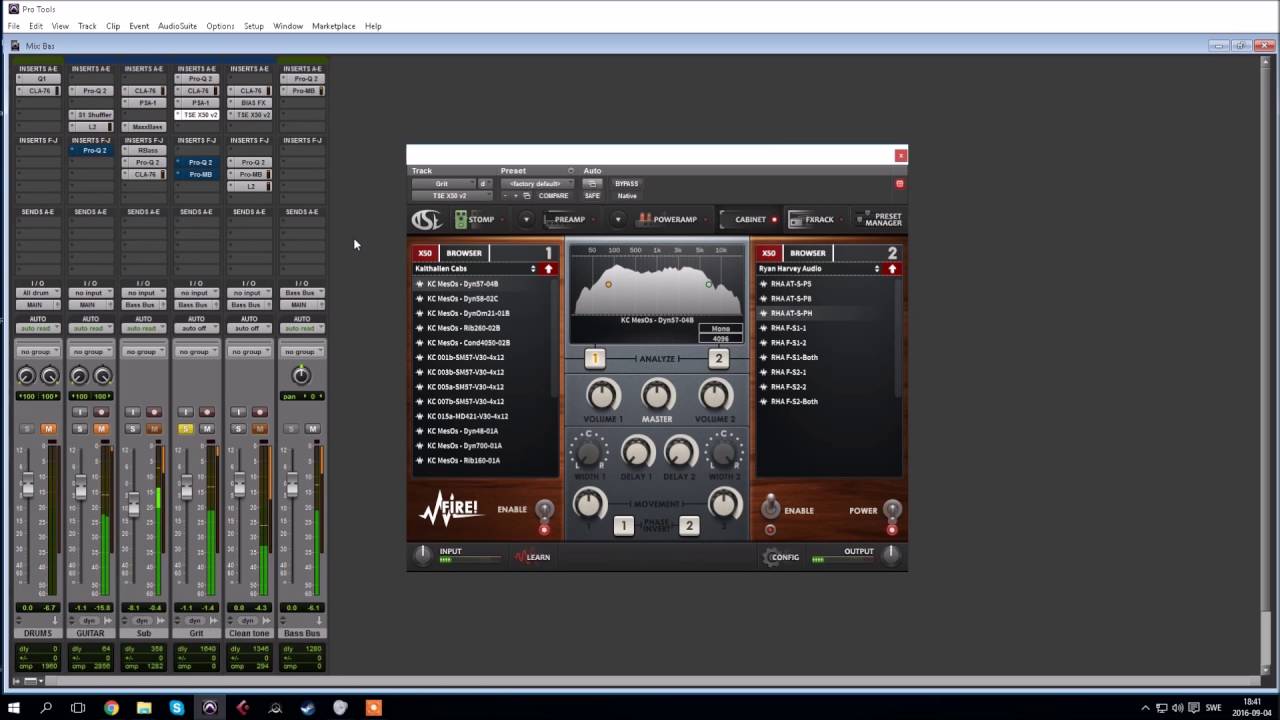Open Search on Windows taskbar
Viewport: 1280px width, 720px height.
pyautogui.click(x=46, y=708)
